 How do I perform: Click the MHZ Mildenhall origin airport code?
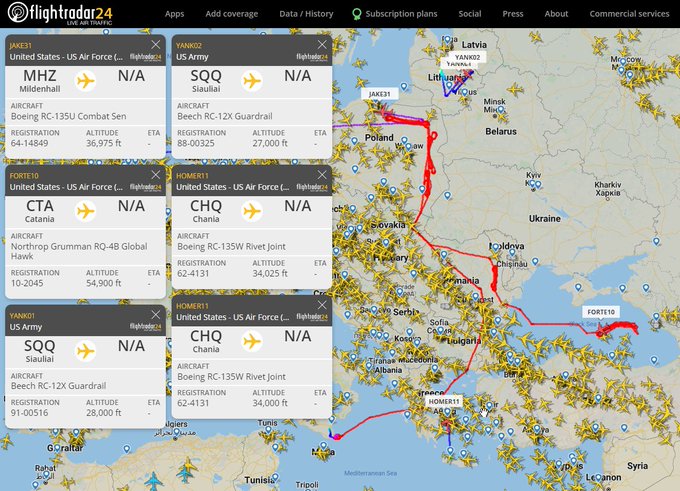pyautogui.click(x=39, y=81)
